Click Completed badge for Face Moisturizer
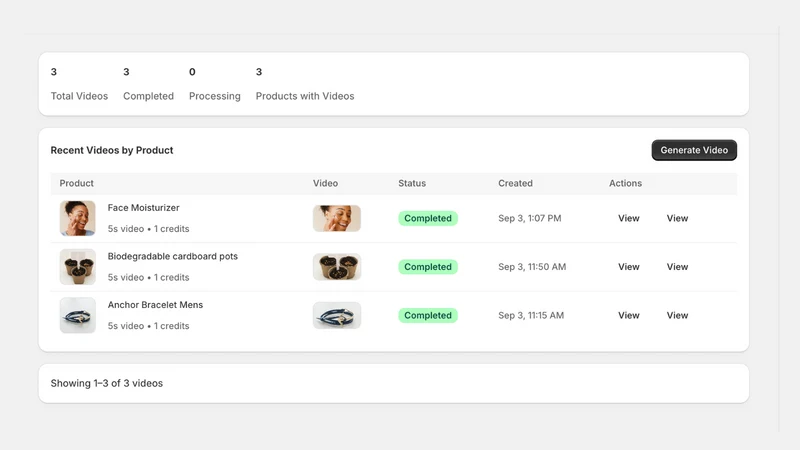The height and width of the screenshot is (450, 800). [428, 218]
